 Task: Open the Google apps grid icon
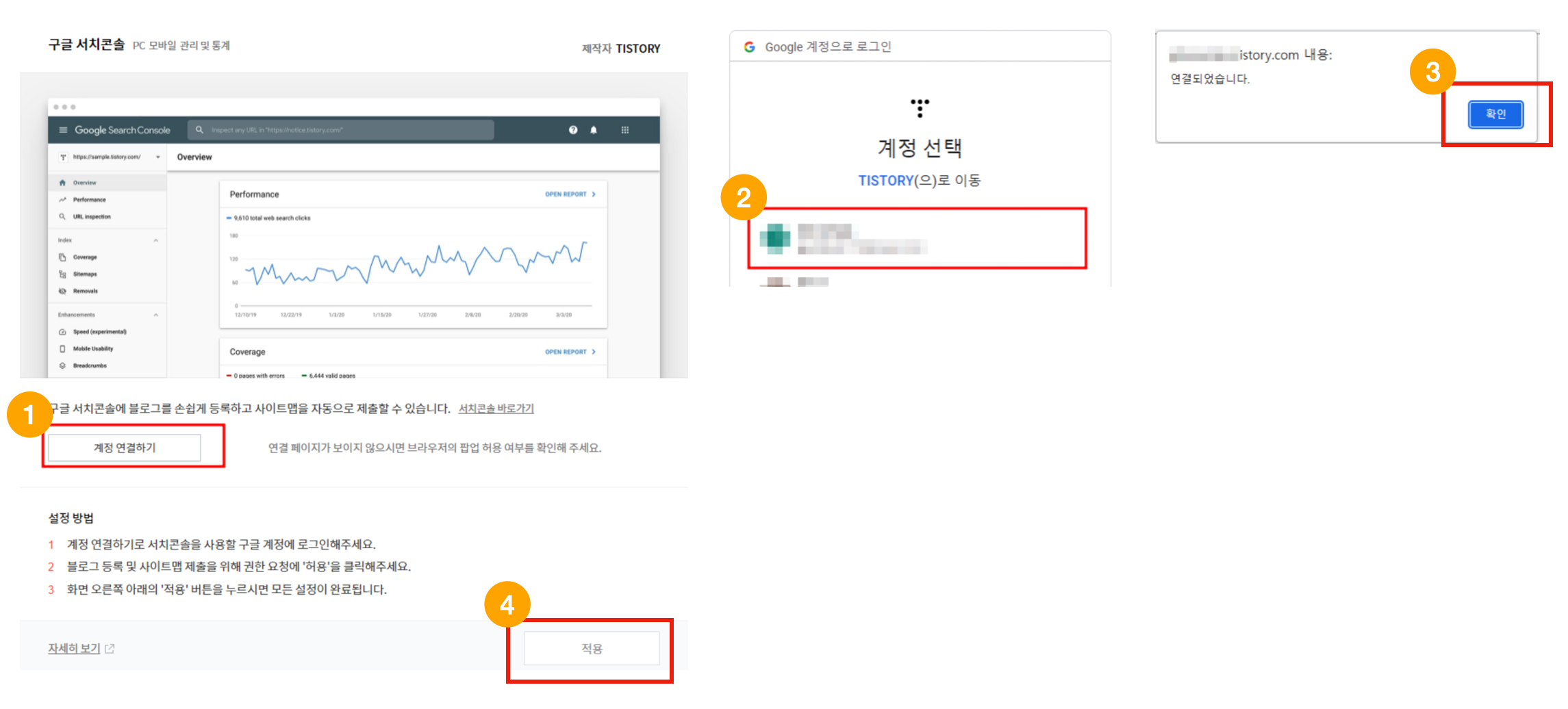[x=625, y=130]
